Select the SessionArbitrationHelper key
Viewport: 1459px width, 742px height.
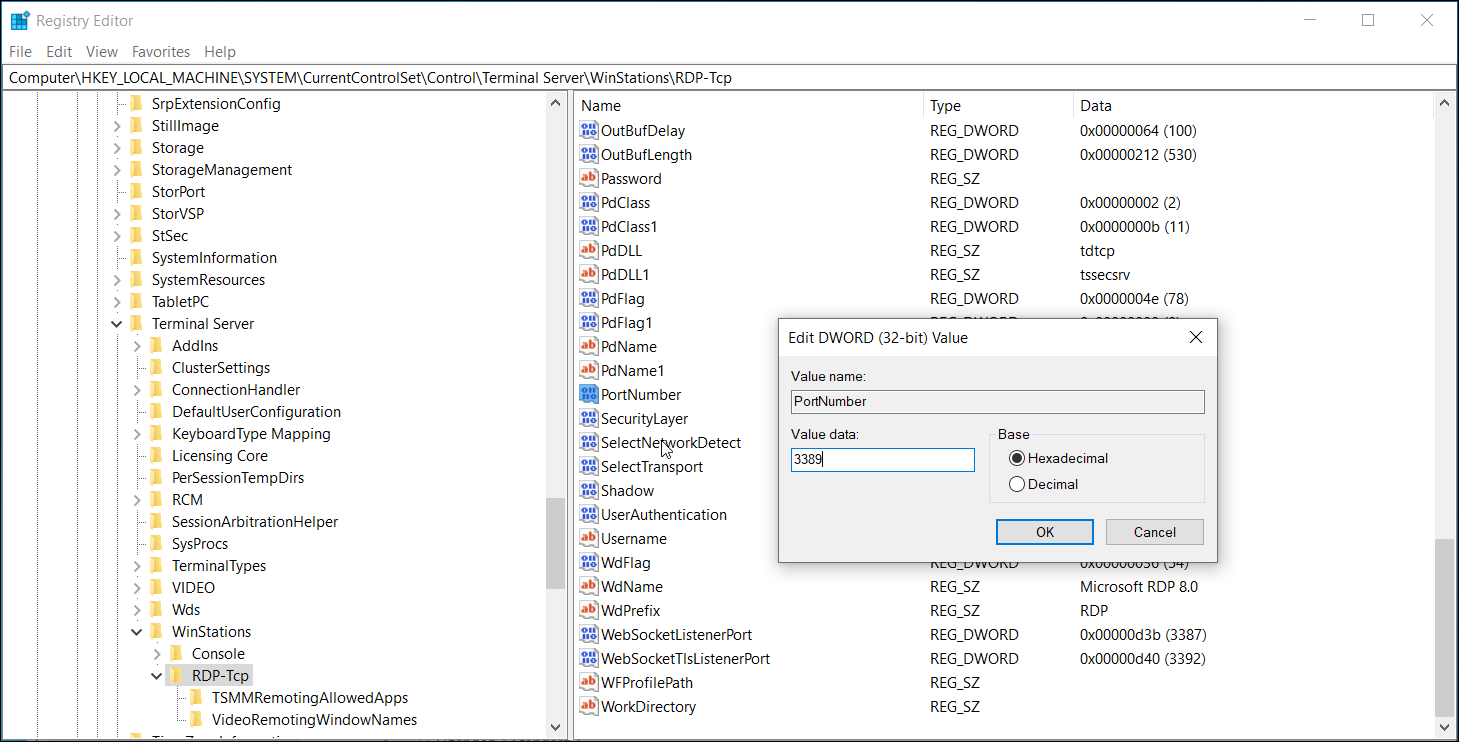point(255,522)
